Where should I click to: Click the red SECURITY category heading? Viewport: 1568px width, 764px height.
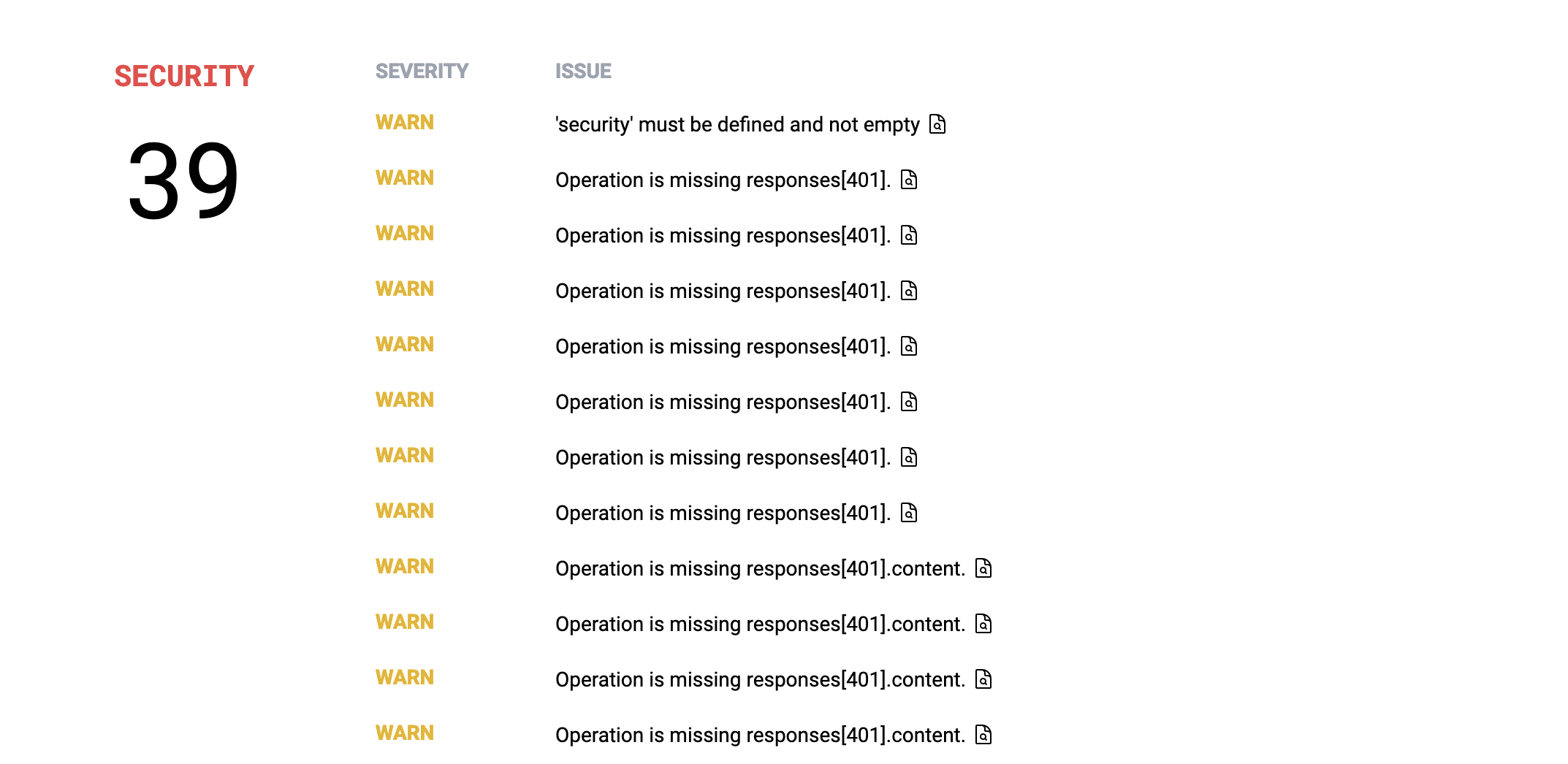click(x=184, y=77)
